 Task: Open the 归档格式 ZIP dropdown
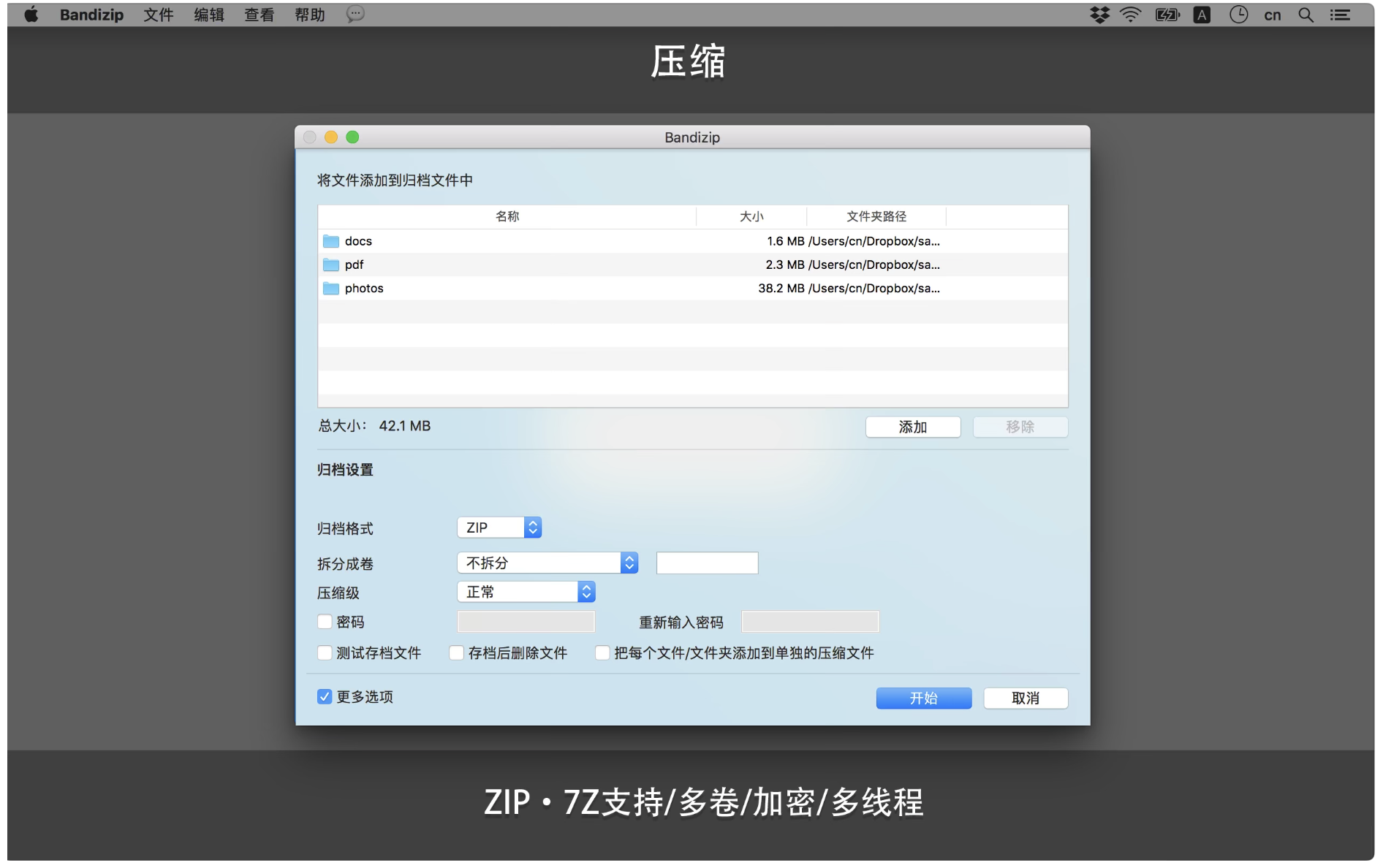(x=500, y=528)
